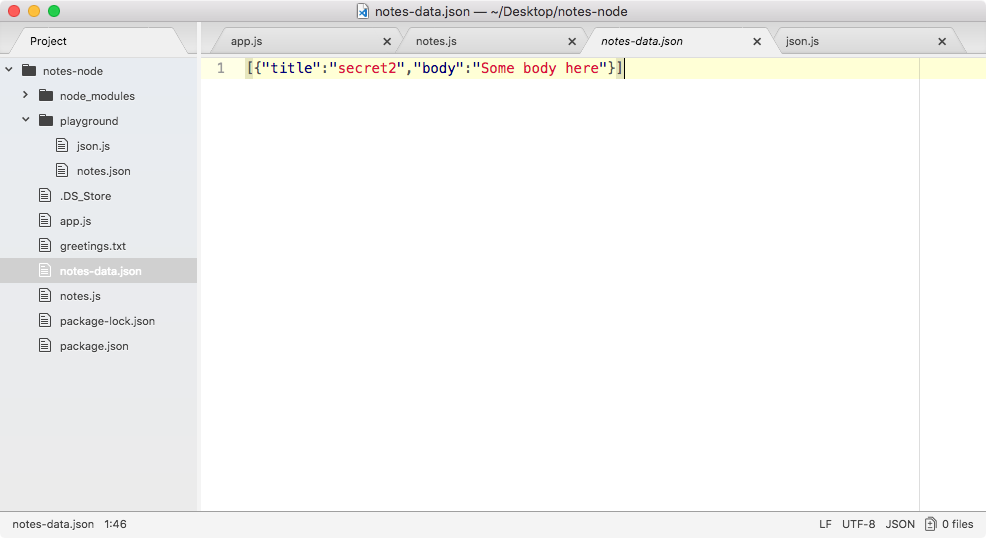Open go-to-line via 1:46 cursor position
Viewport: 986px width, 538px height.
116,524
